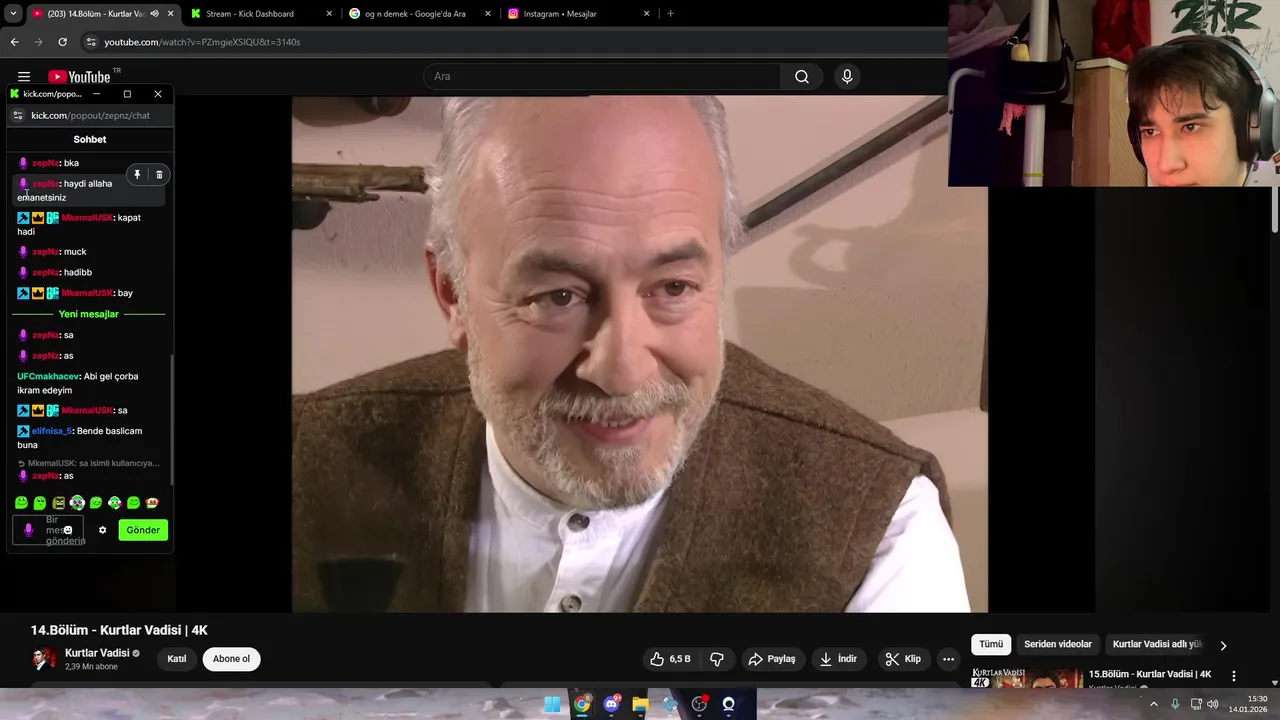Click the 15.Bölüm video thumbnail

point(1027,678)
